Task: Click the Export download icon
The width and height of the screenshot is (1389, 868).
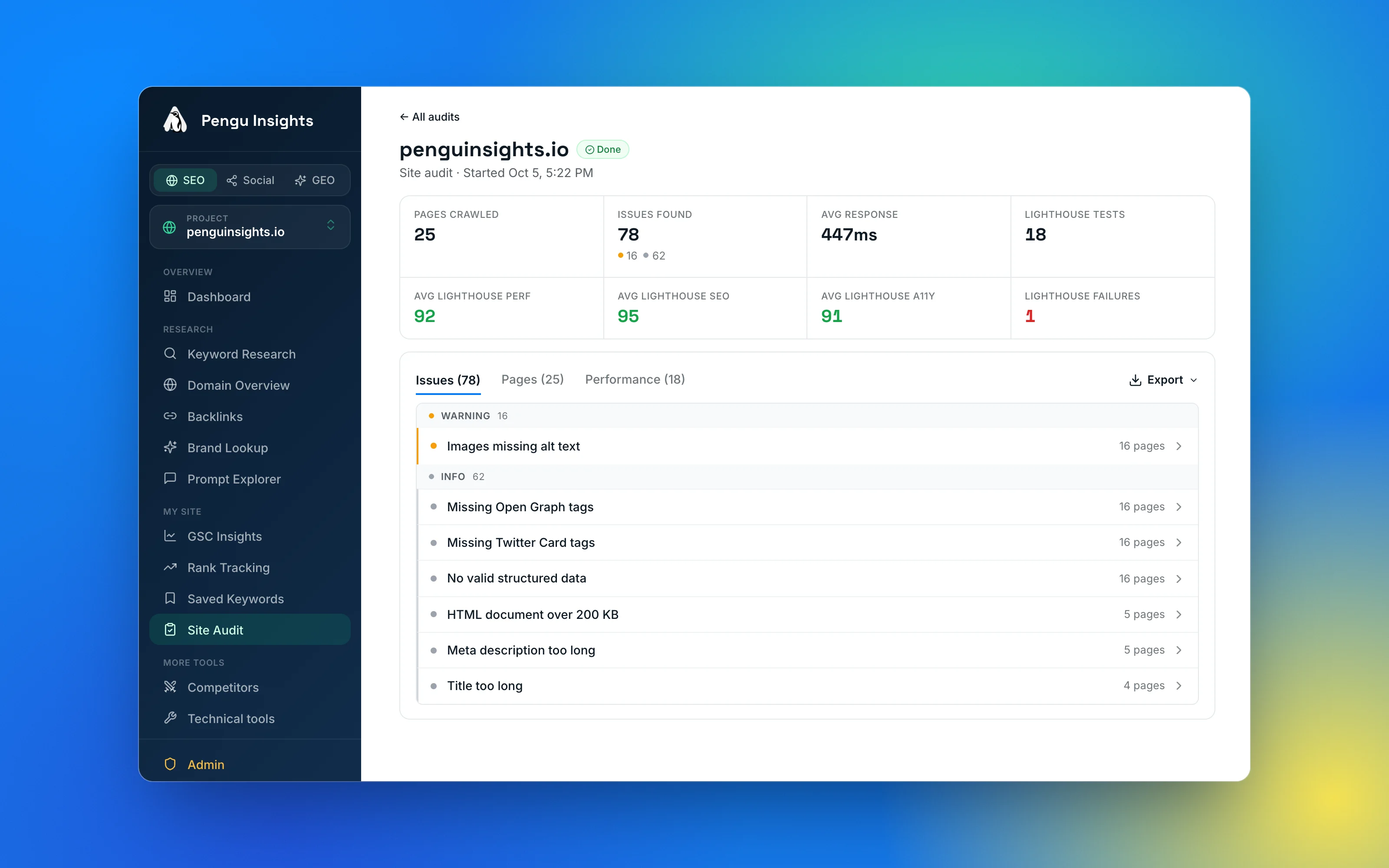Action: coord(1135,380)
